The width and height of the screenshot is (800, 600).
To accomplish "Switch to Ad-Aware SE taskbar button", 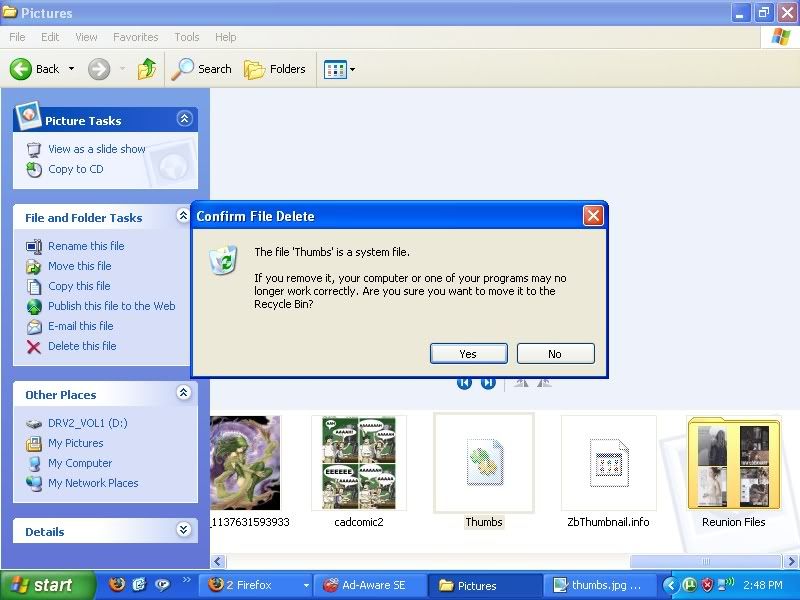I will [369, 585].
